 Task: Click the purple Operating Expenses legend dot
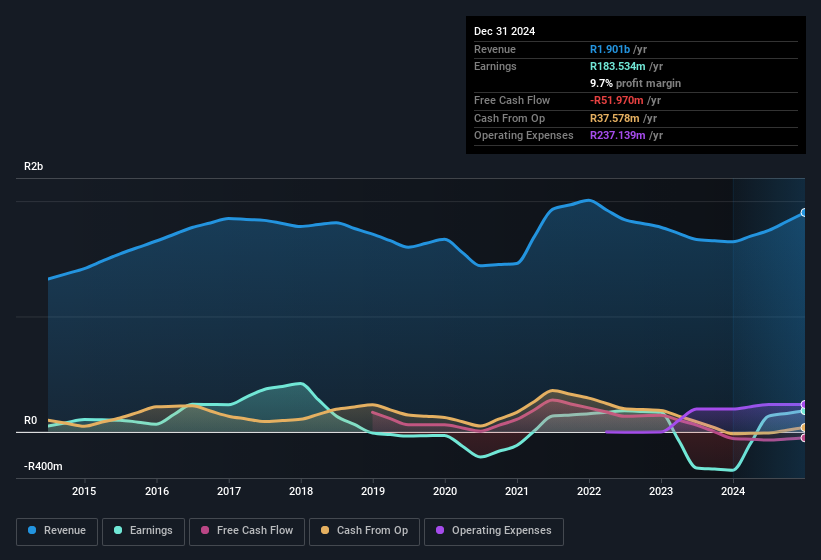pos(440,530)
